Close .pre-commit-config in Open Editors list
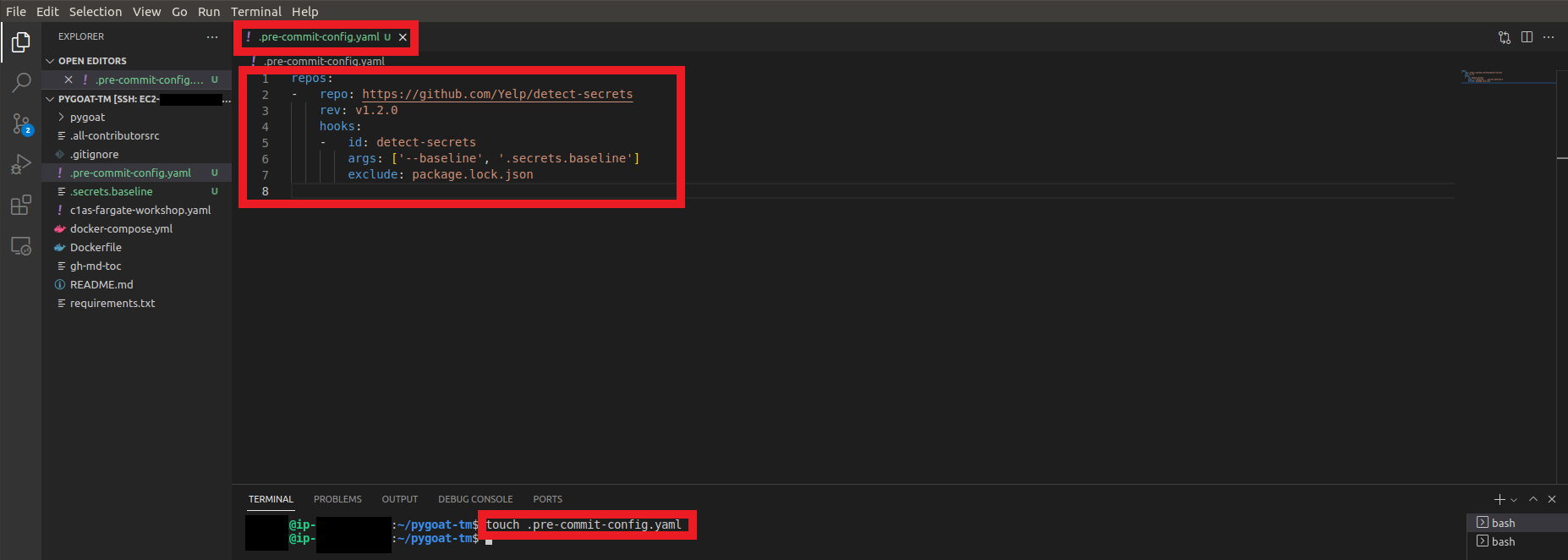Screen dimensions: 1568x560 coord(69,80)
